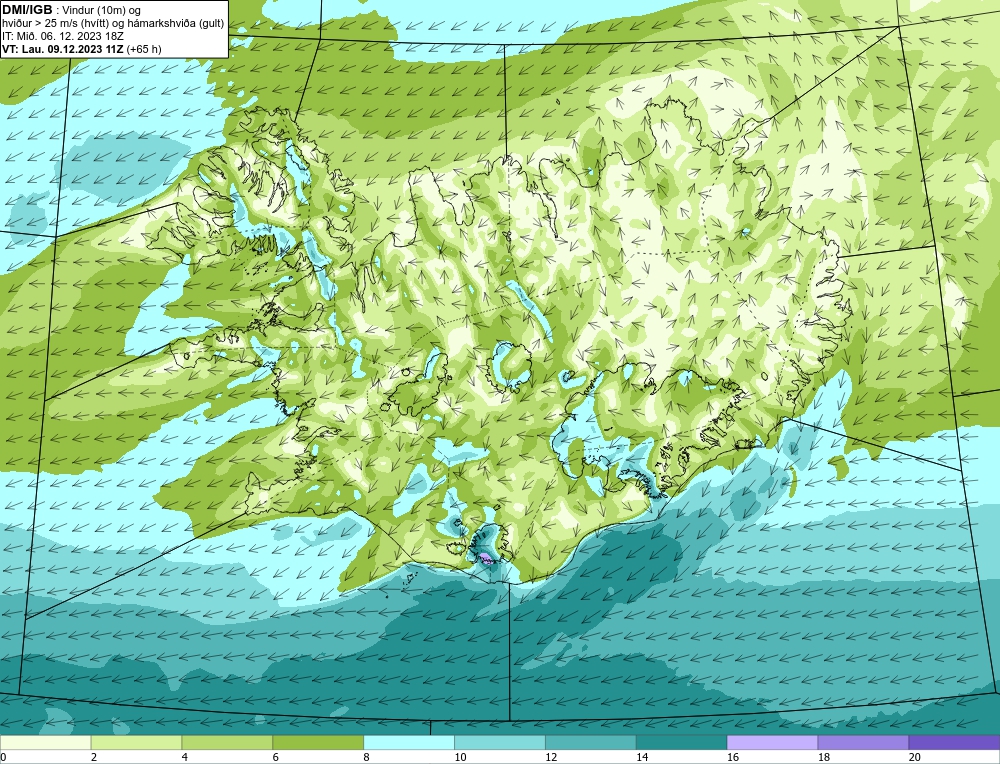Click the 14–16 m/s dark teal swatch
This screenshot has width=1000, height=764.
point(681,742)
